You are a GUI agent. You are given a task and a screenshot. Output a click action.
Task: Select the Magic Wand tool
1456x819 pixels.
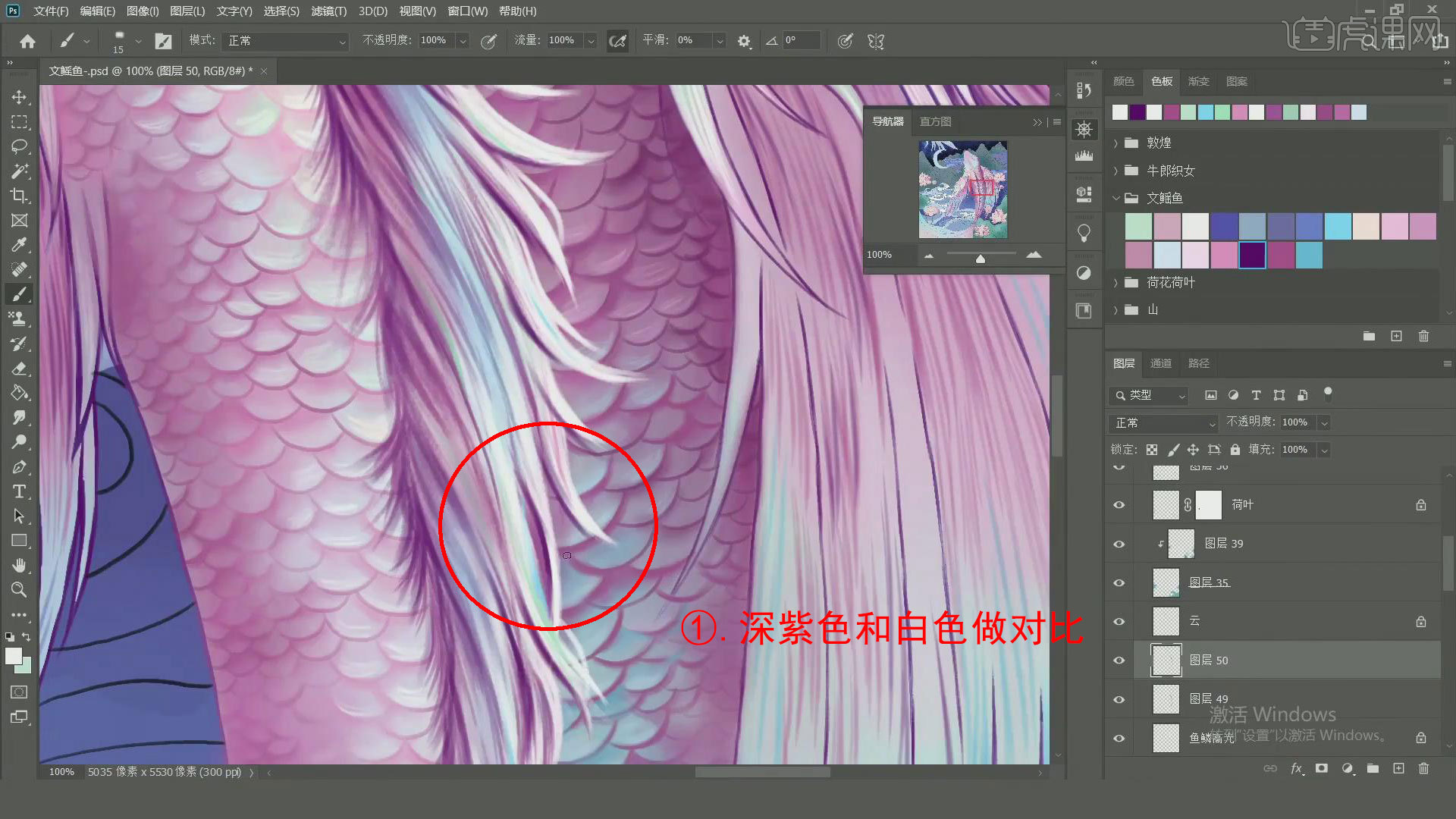pyautogui.click(x=19, y=171)
